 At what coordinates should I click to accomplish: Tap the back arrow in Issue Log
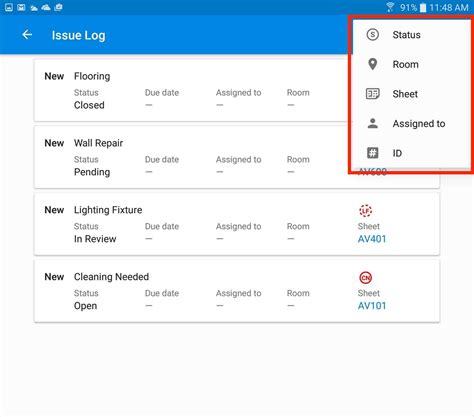click(x=27, y=35)
